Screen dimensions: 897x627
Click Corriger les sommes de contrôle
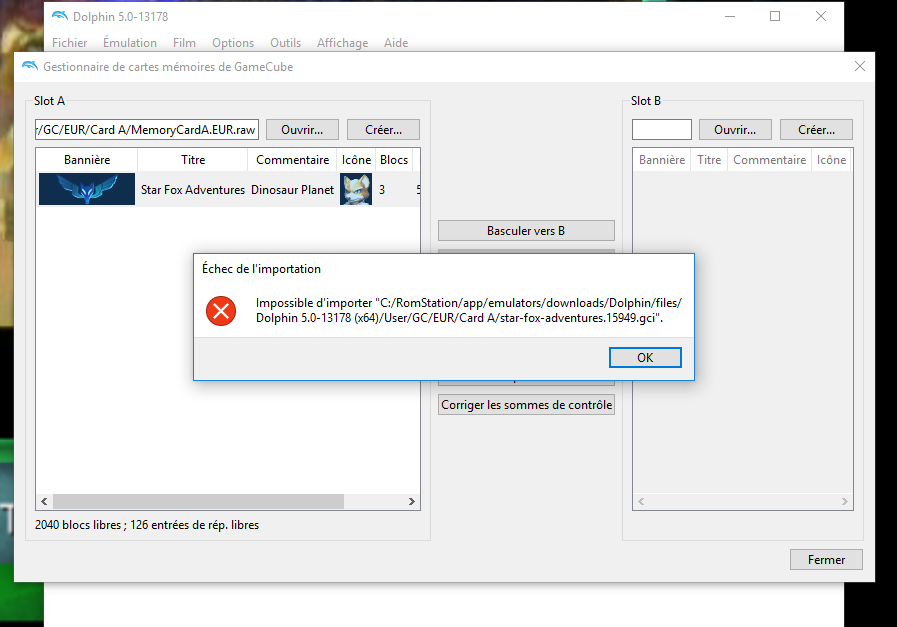point(526,404)
